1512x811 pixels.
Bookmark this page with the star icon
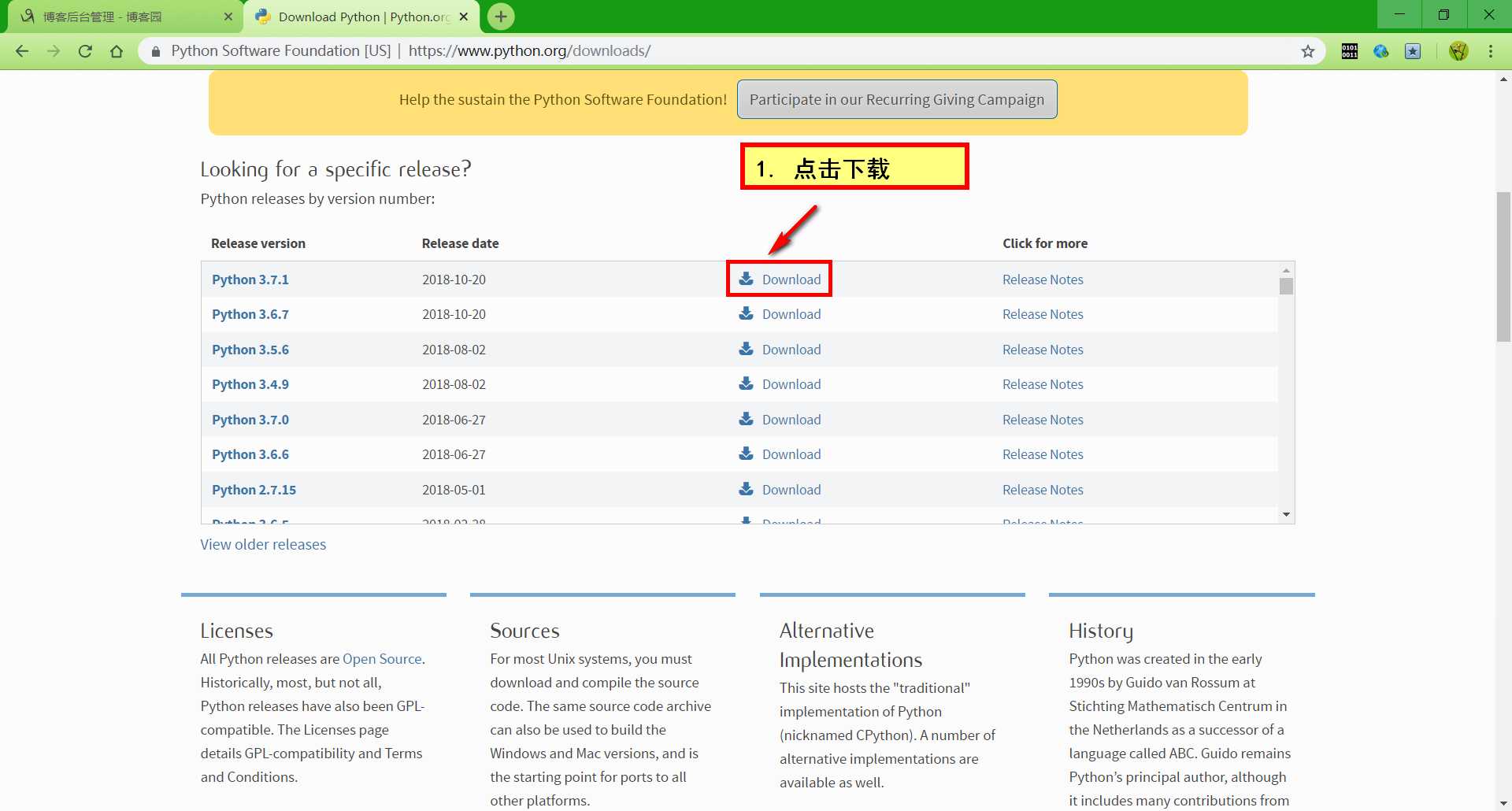click(1308, 51)
